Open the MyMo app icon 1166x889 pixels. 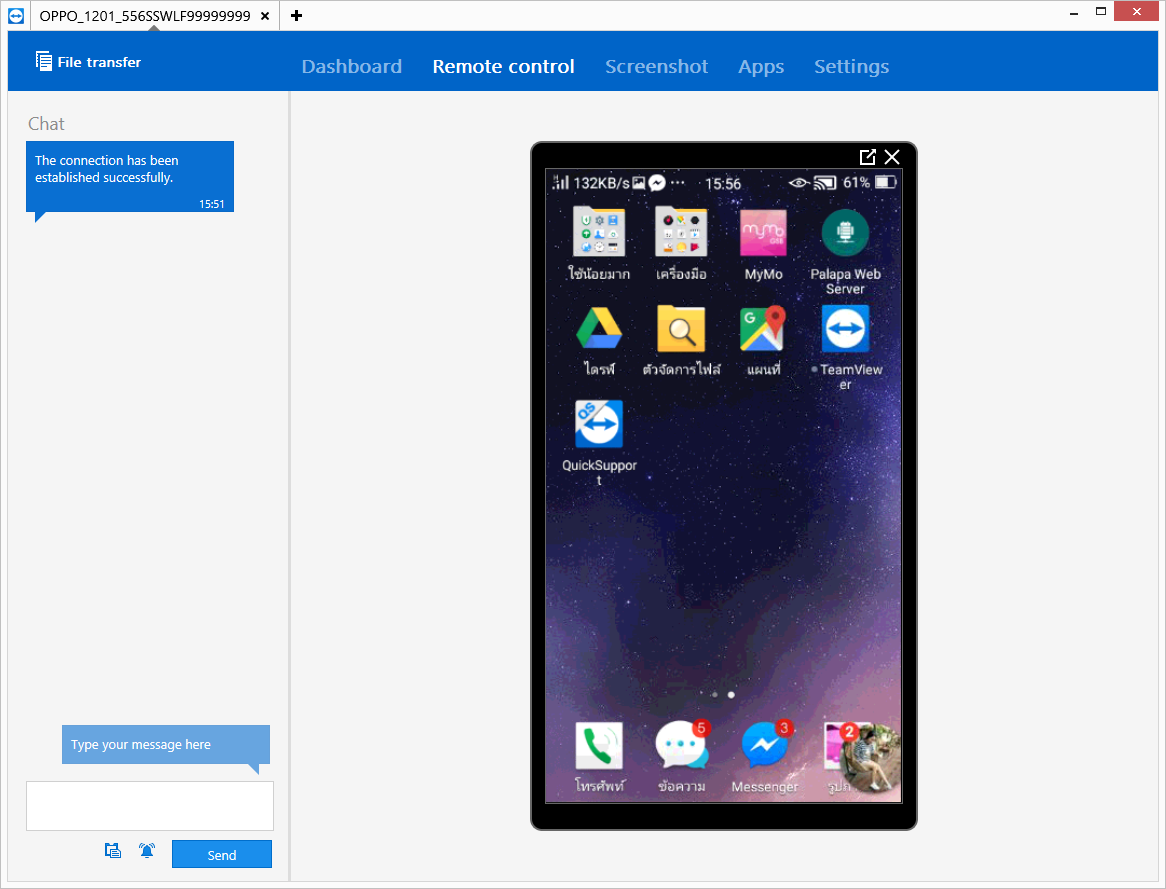point(762,234)
